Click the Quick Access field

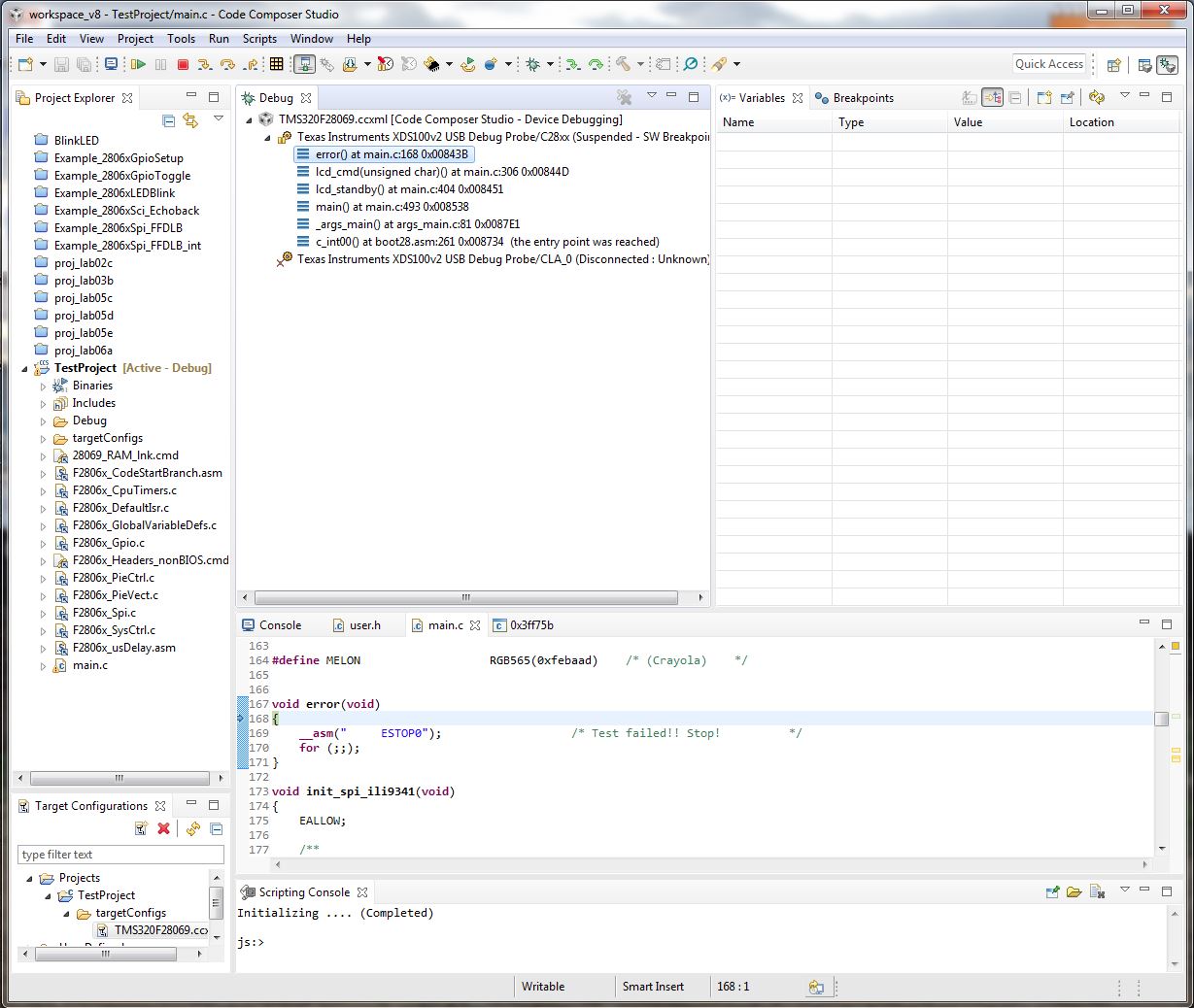pyautogui.click(x=1048, y=64)
